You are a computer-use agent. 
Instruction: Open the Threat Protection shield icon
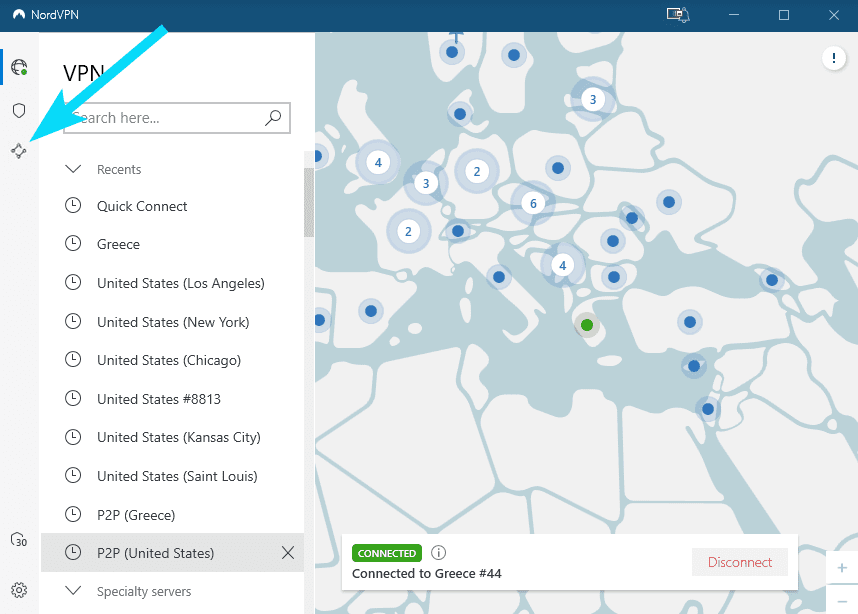(x=19, y=111)
